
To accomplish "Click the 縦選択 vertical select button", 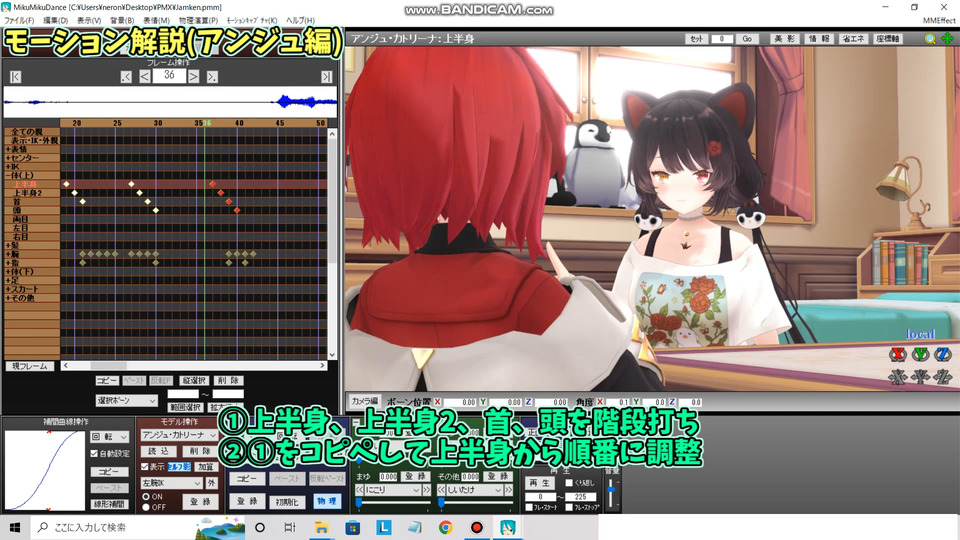I will [x=194, y=381].
